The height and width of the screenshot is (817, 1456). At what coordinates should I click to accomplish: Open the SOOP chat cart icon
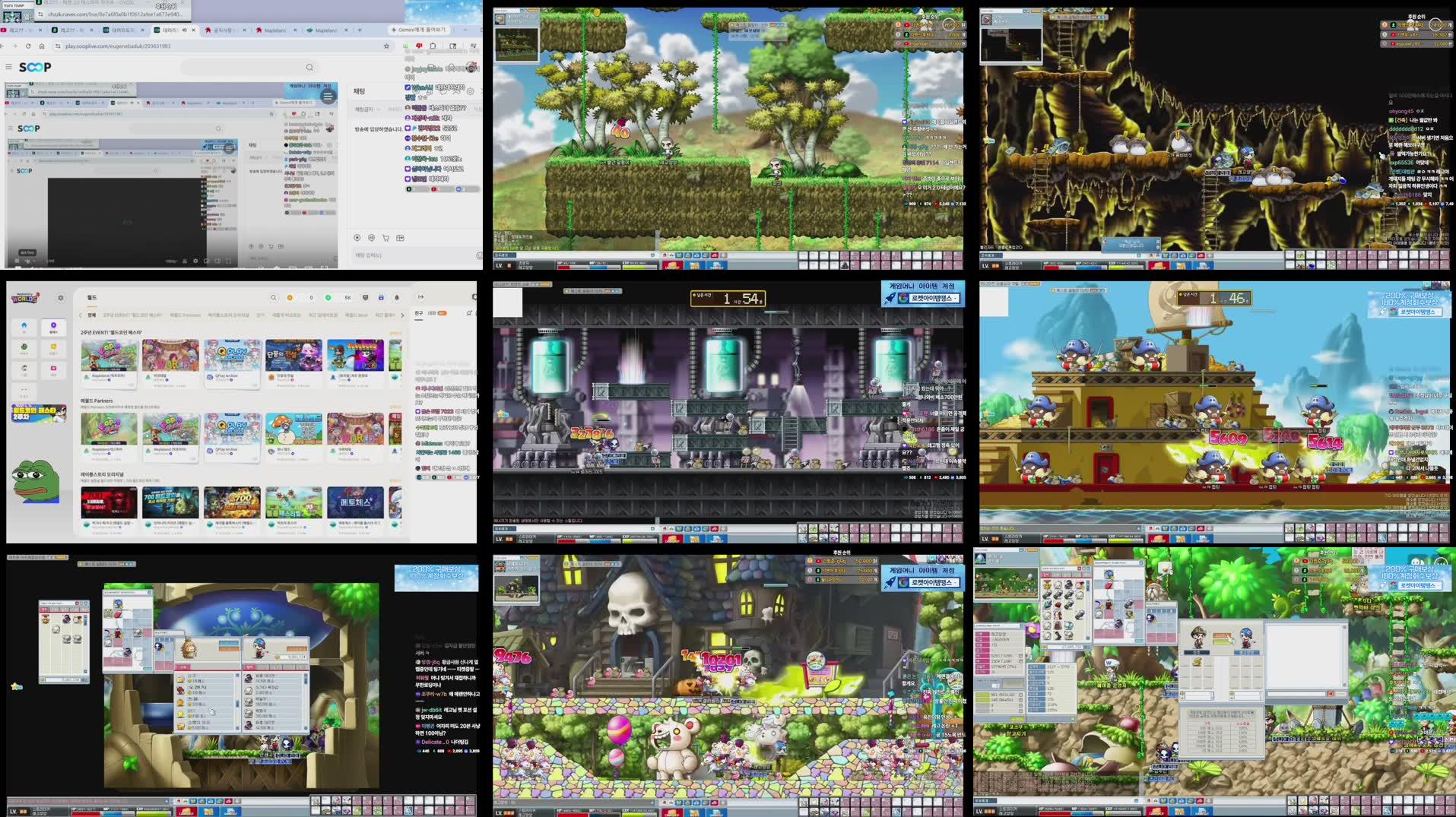click(385, 238)
